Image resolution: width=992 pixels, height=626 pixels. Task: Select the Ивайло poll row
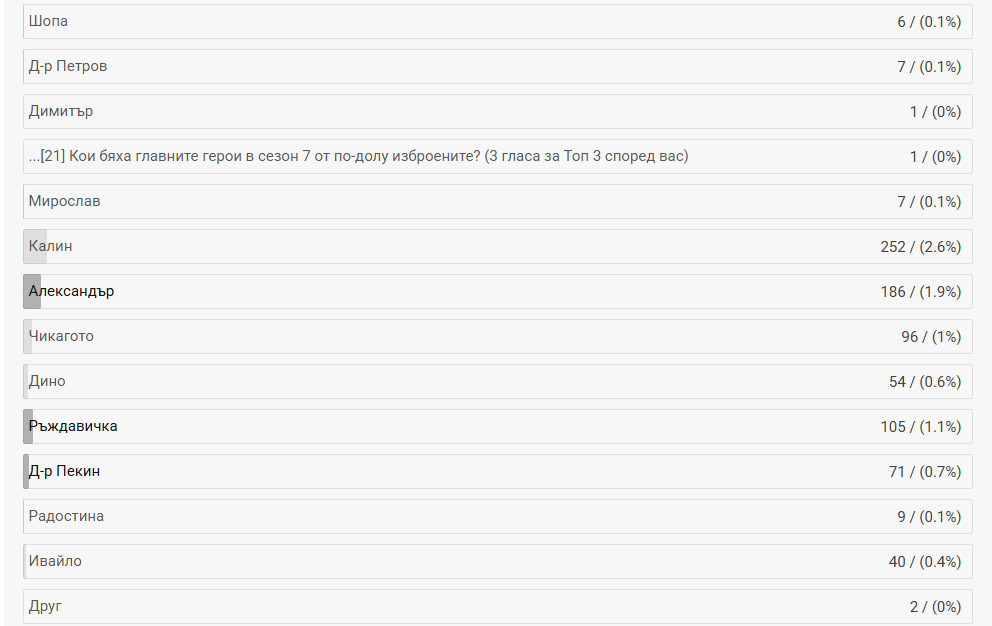pyautogui.click(x=497, y=562)
